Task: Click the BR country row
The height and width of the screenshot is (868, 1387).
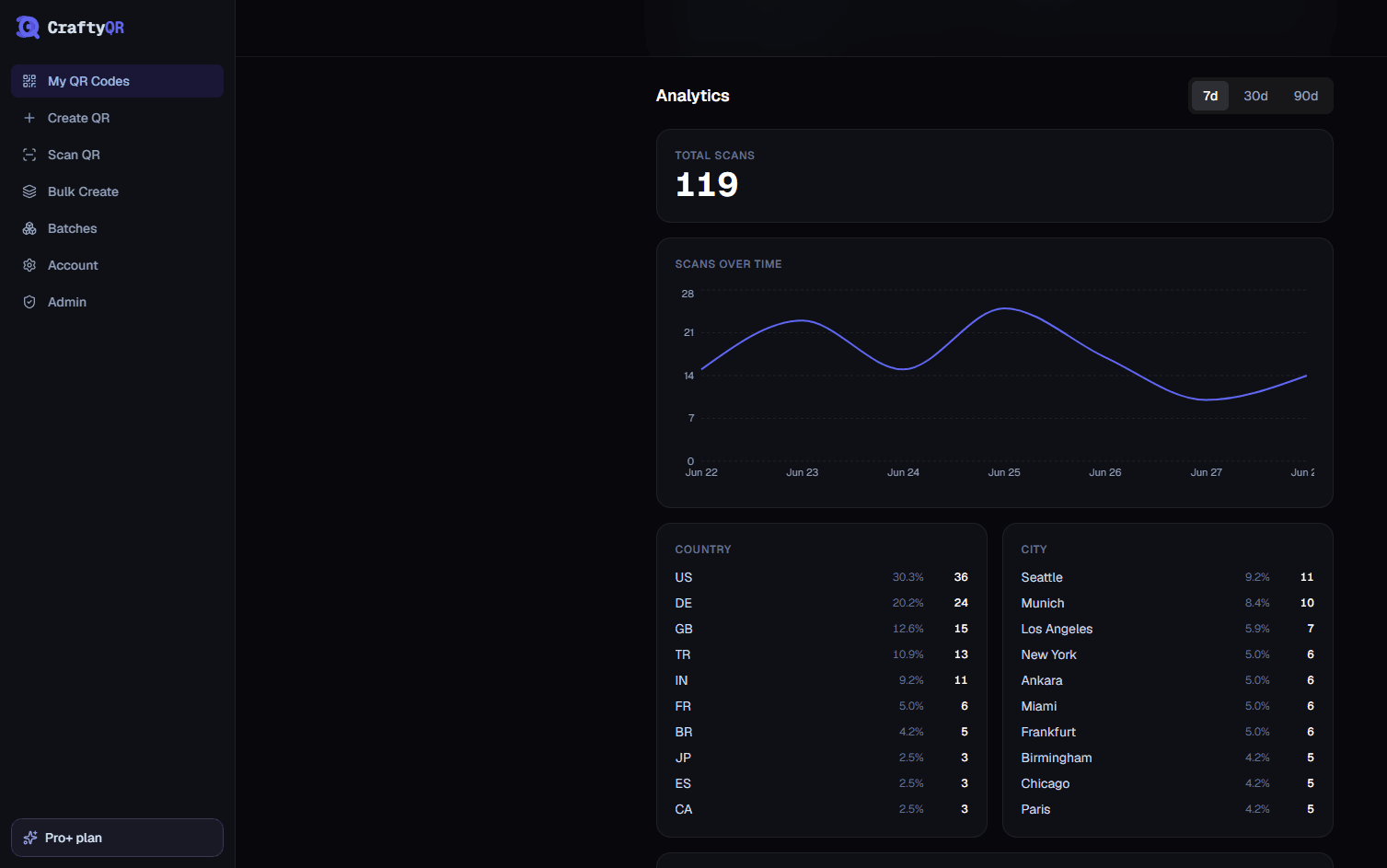Action: (822, 732)
